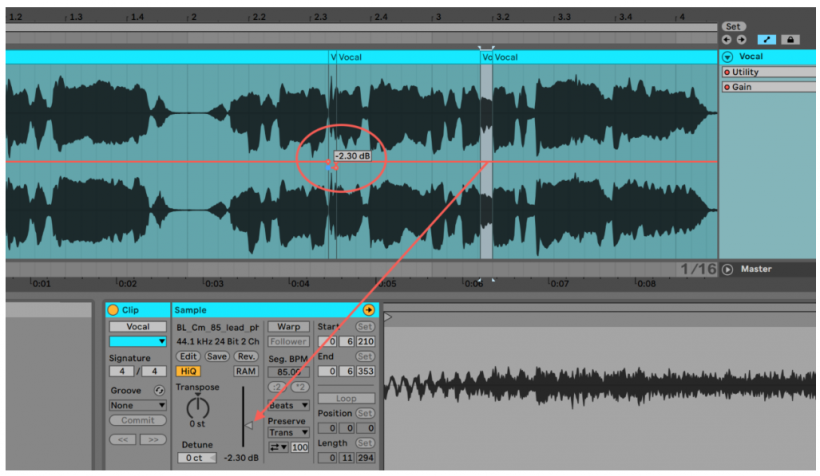Jump to next locator with right arrow

point(741,40)
